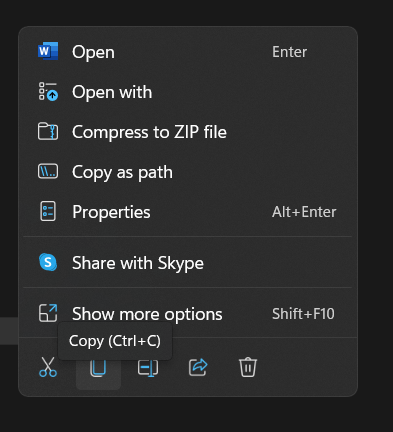Choose Copy as path
The height and width of the screenshot is (432, 393).
188,172
